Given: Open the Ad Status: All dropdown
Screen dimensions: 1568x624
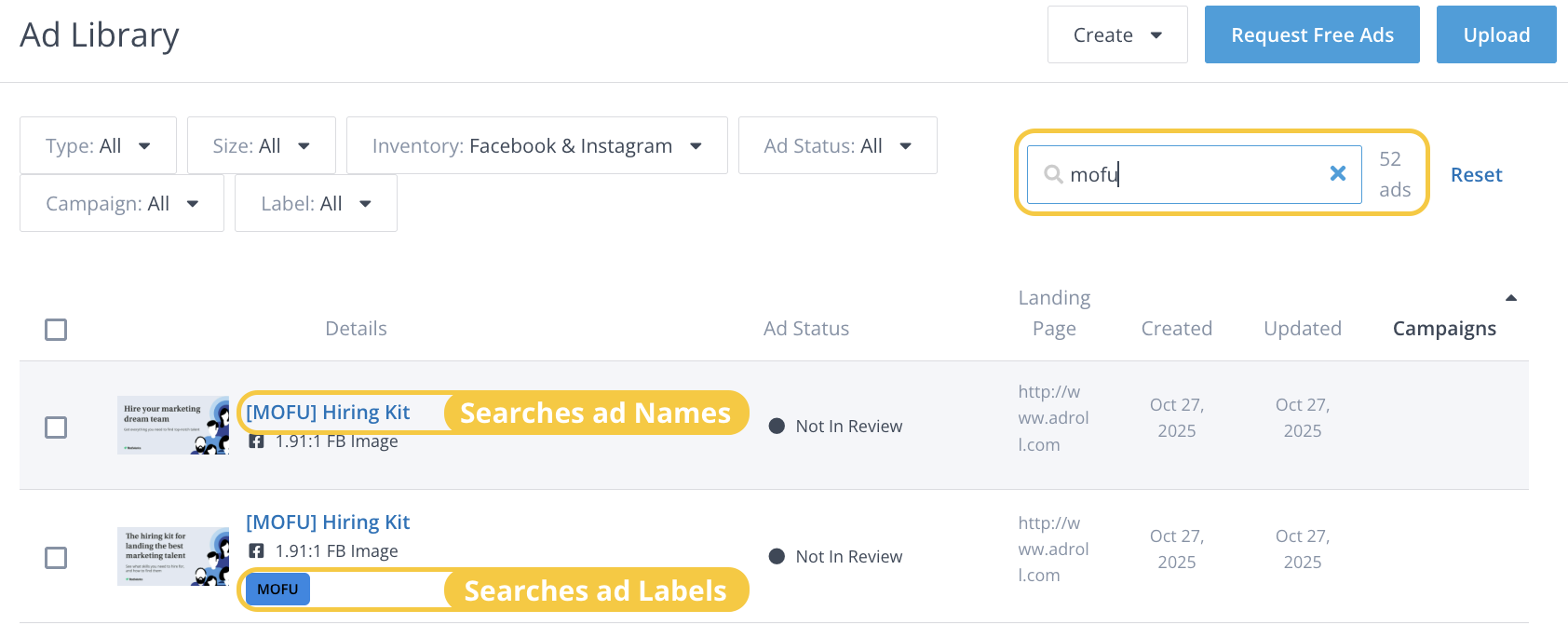Looking at the screenshot, I should tap(837, 145).
